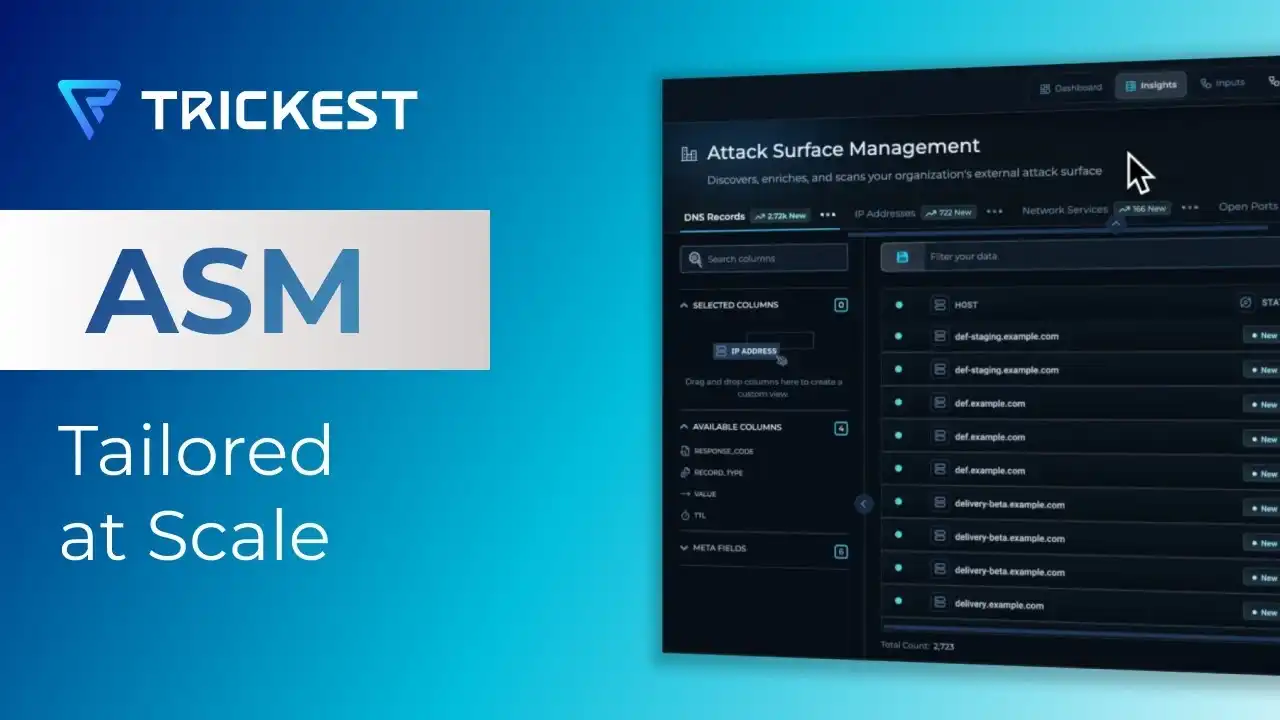Screen dimensions: 1280x720
Task: Click the STATUS column header icon
Action: click(x=1245, y=302)
